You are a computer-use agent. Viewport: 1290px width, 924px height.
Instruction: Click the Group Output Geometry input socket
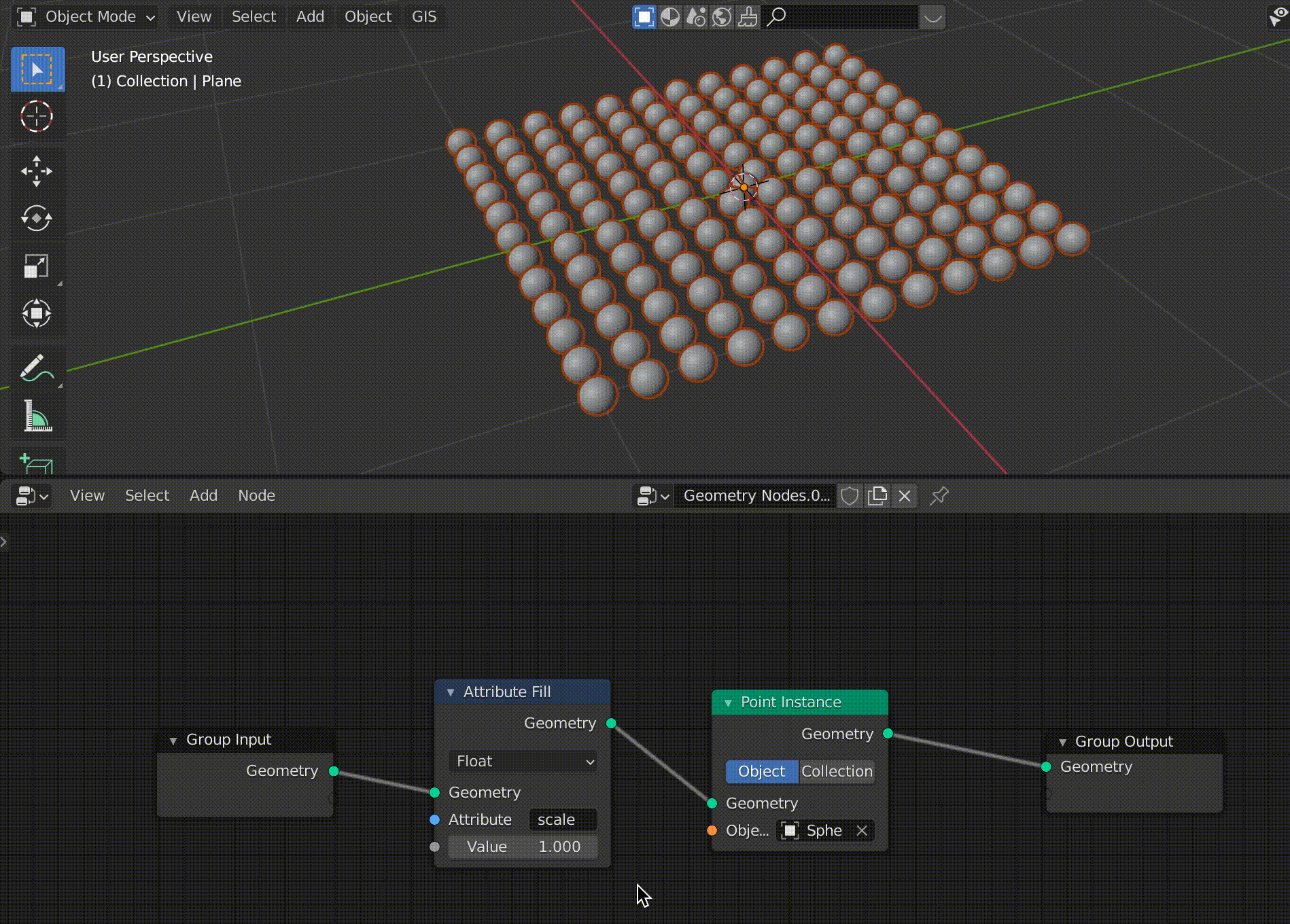1046,767
